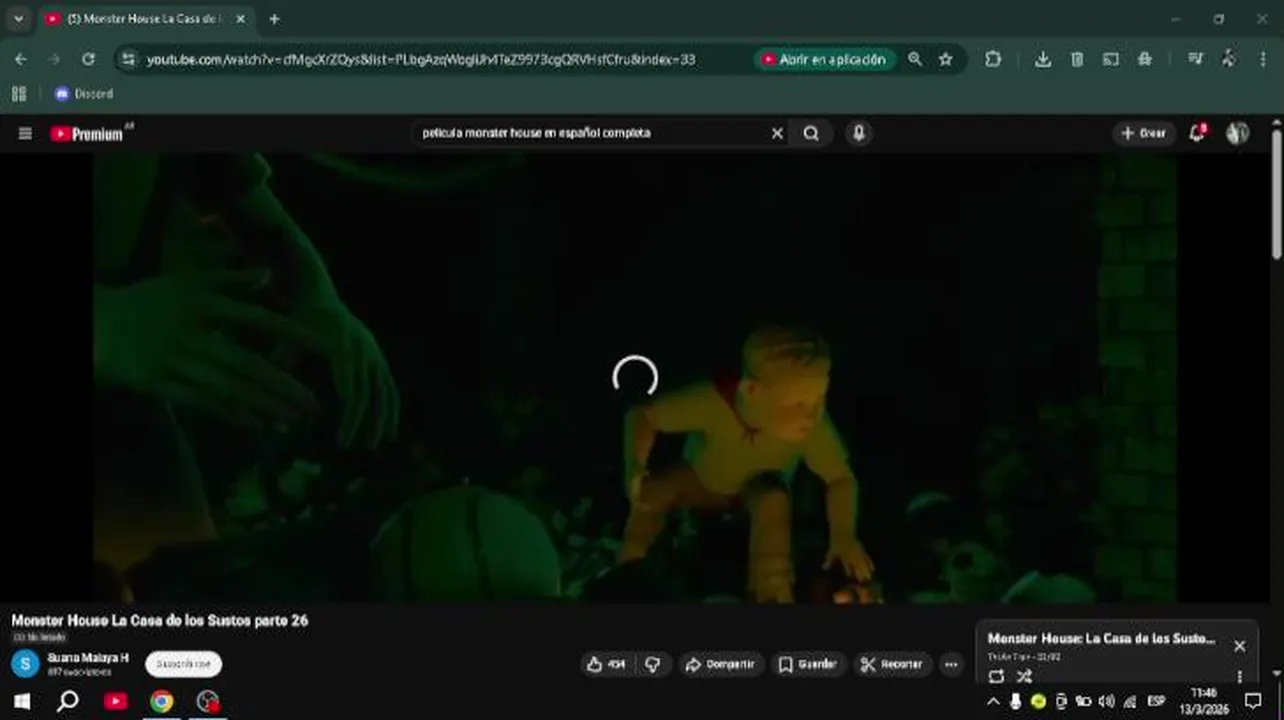Open the tab search dropdown arrow

(18, 19)
